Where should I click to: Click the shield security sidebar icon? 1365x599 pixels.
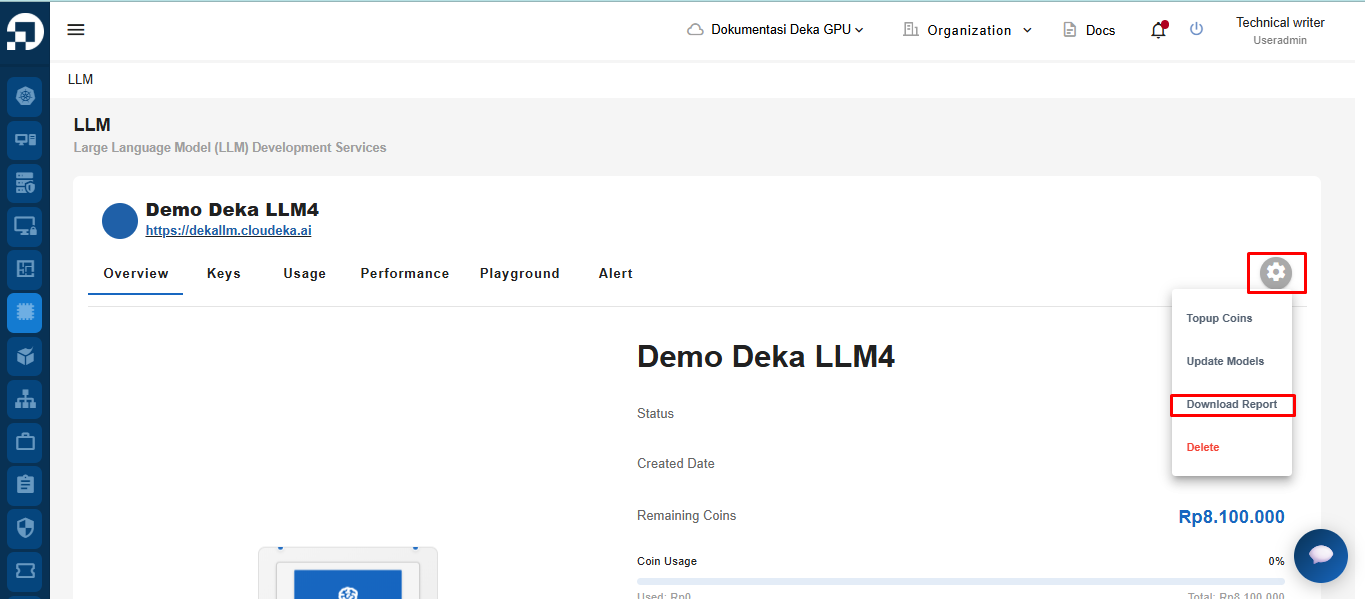click(x=25, y=528)
